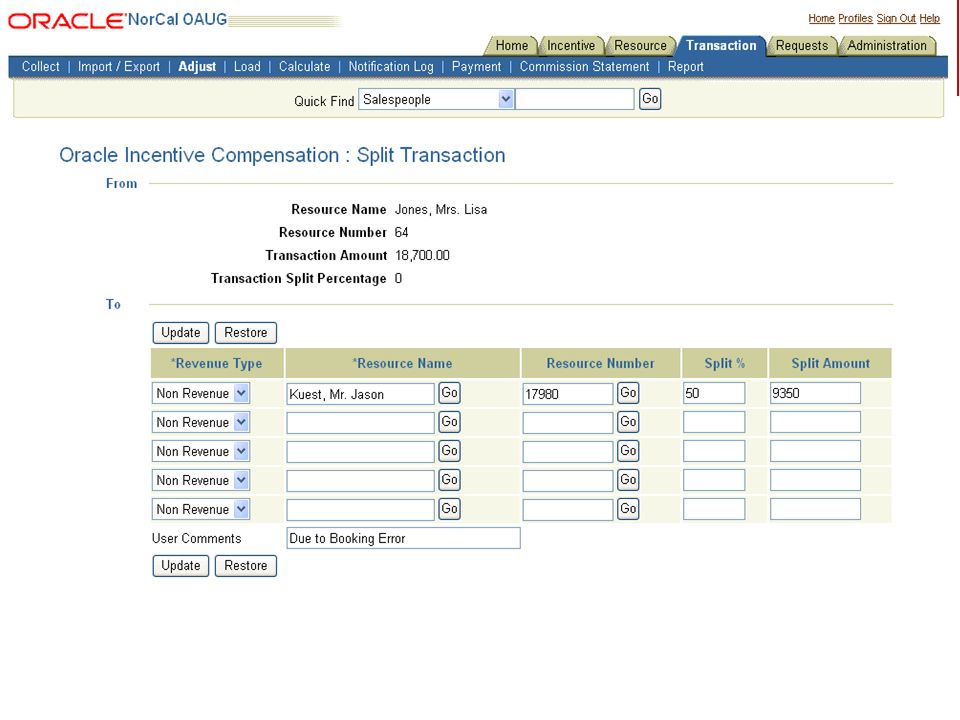Click the Resource Name Go button in fifth row
The image size is (960, 720).
point(449,509)
